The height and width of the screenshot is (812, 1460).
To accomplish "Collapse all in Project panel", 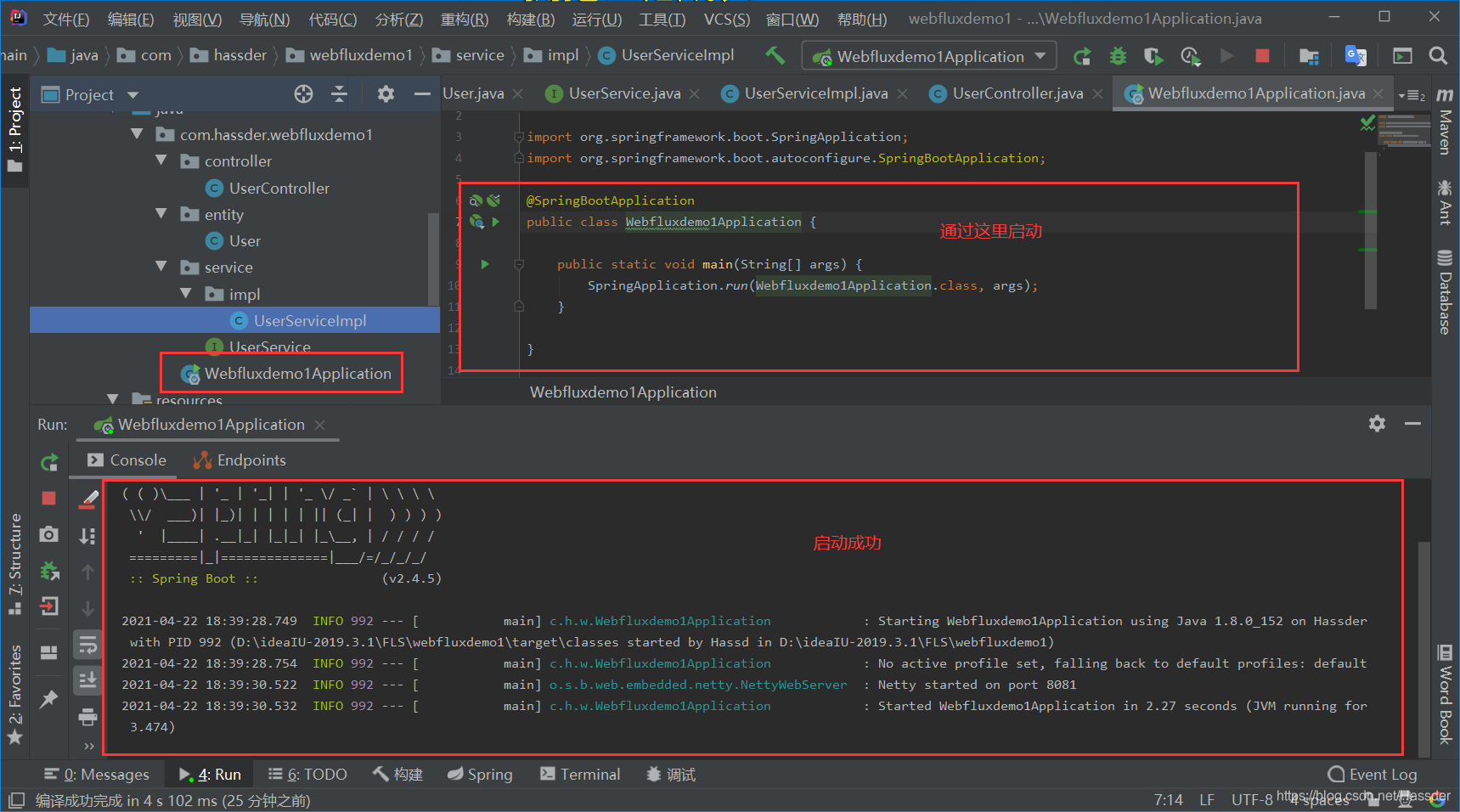I will [x=339, y=94].
